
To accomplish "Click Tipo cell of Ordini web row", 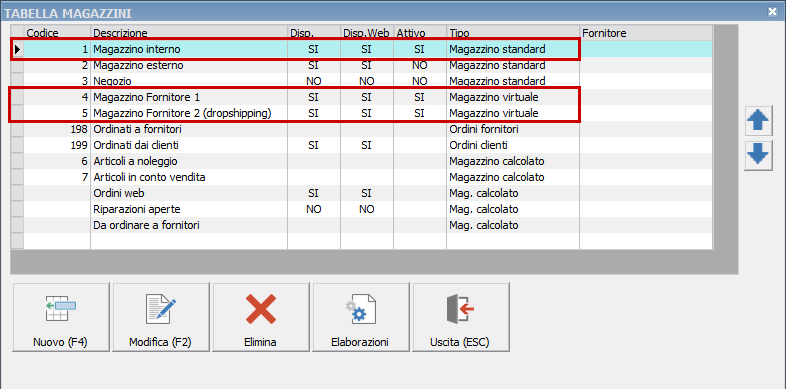I will coord(513,193).
